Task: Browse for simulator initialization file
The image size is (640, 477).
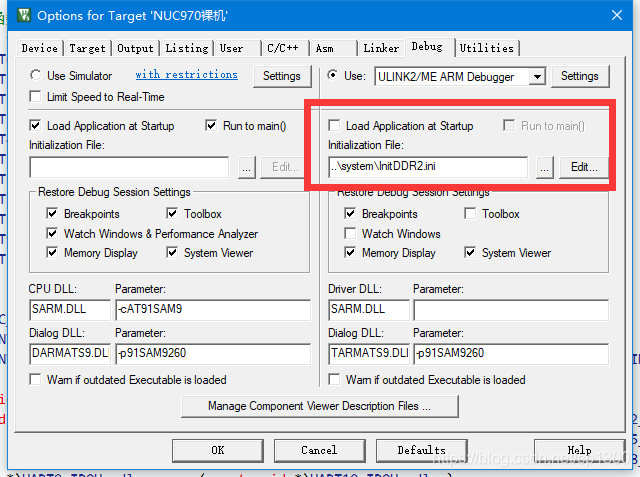Action: click(247, 167)
